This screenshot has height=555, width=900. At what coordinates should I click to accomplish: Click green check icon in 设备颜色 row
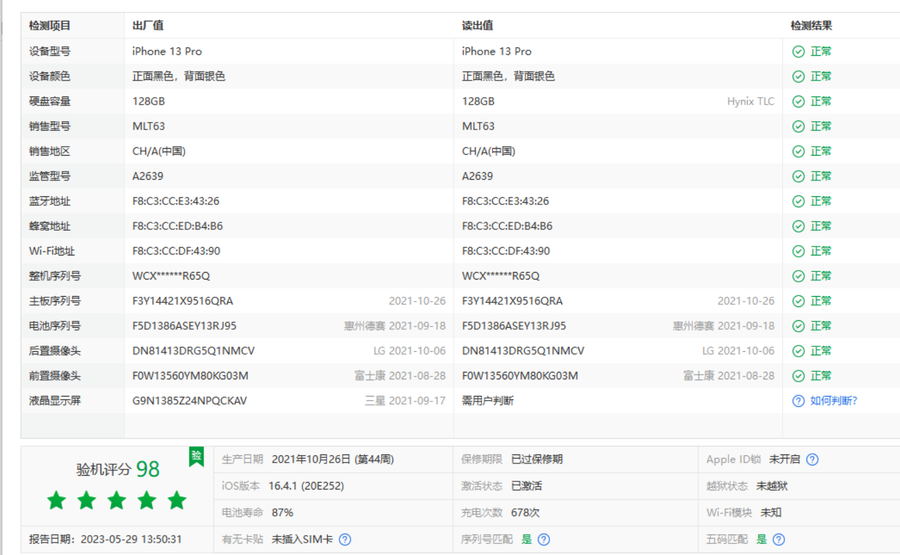(798, 76)
